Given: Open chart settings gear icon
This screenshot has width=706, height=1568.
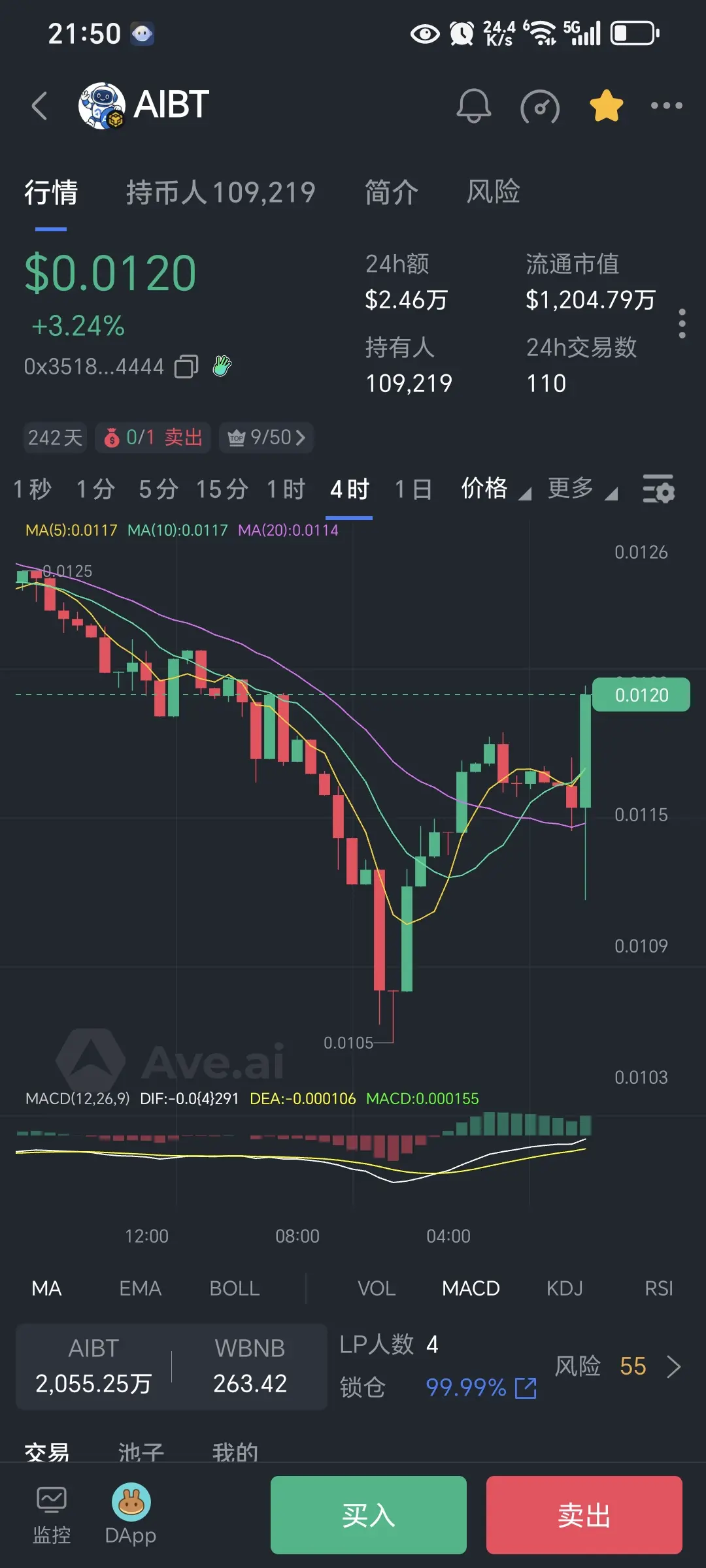Looking at the screenshot, I should point(658,489).
